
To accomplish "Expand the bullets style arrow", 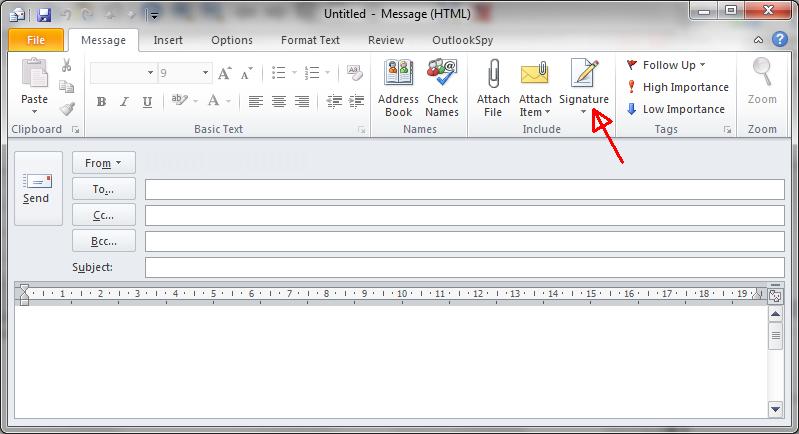I will pyautogui.click(x=294, y=73).
